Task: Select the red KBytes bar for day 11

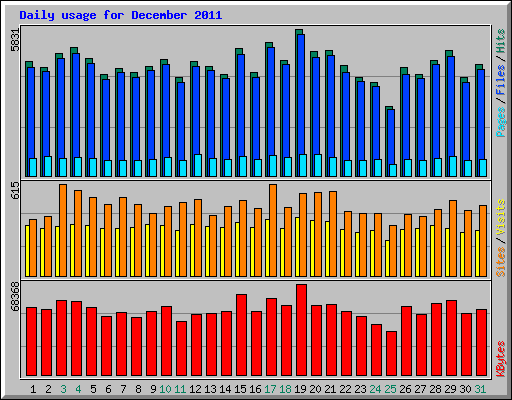Action: click(x=181, y=349)
